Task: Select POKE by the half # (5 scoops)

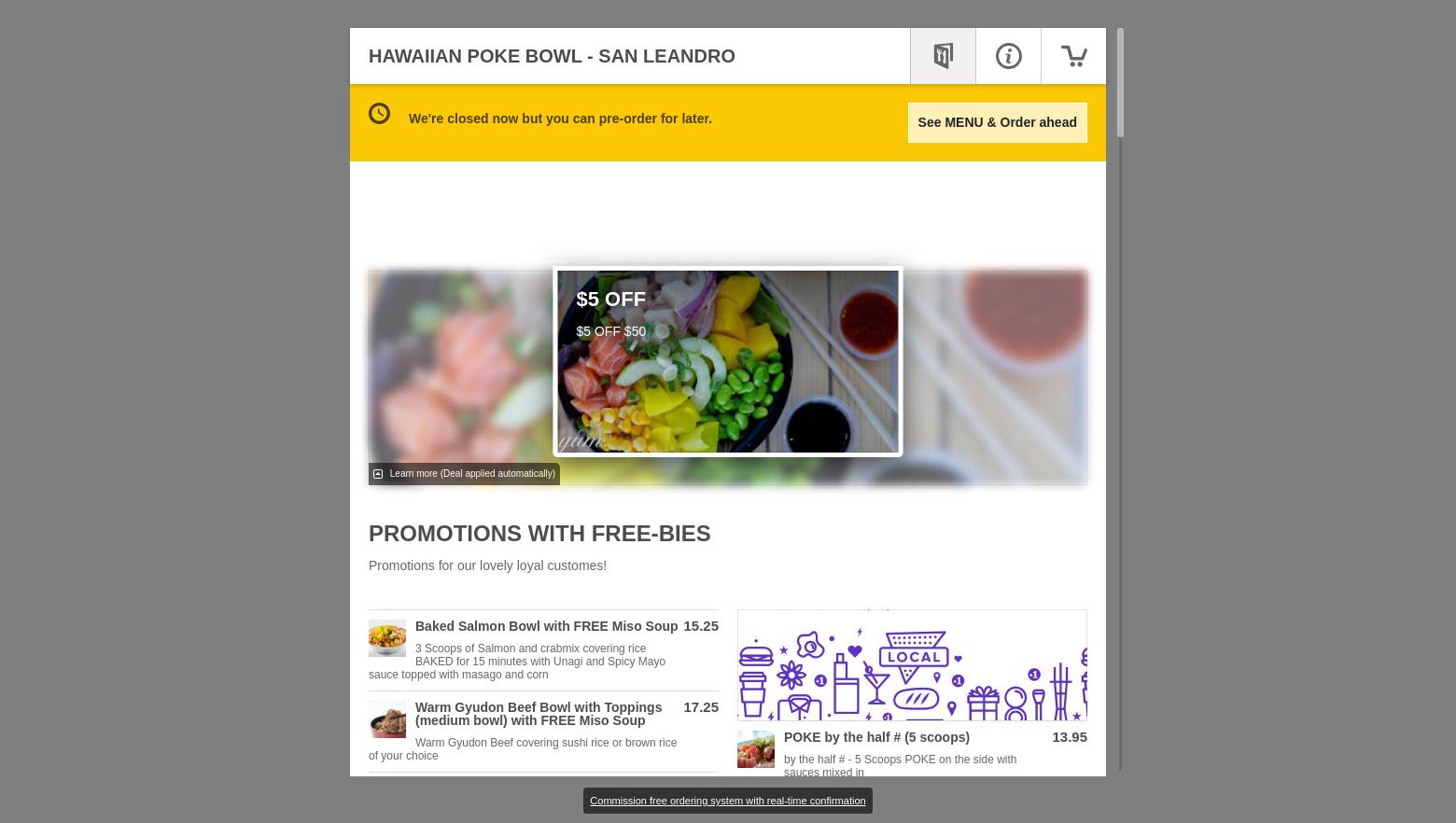Action: click(x=876, y=737)
